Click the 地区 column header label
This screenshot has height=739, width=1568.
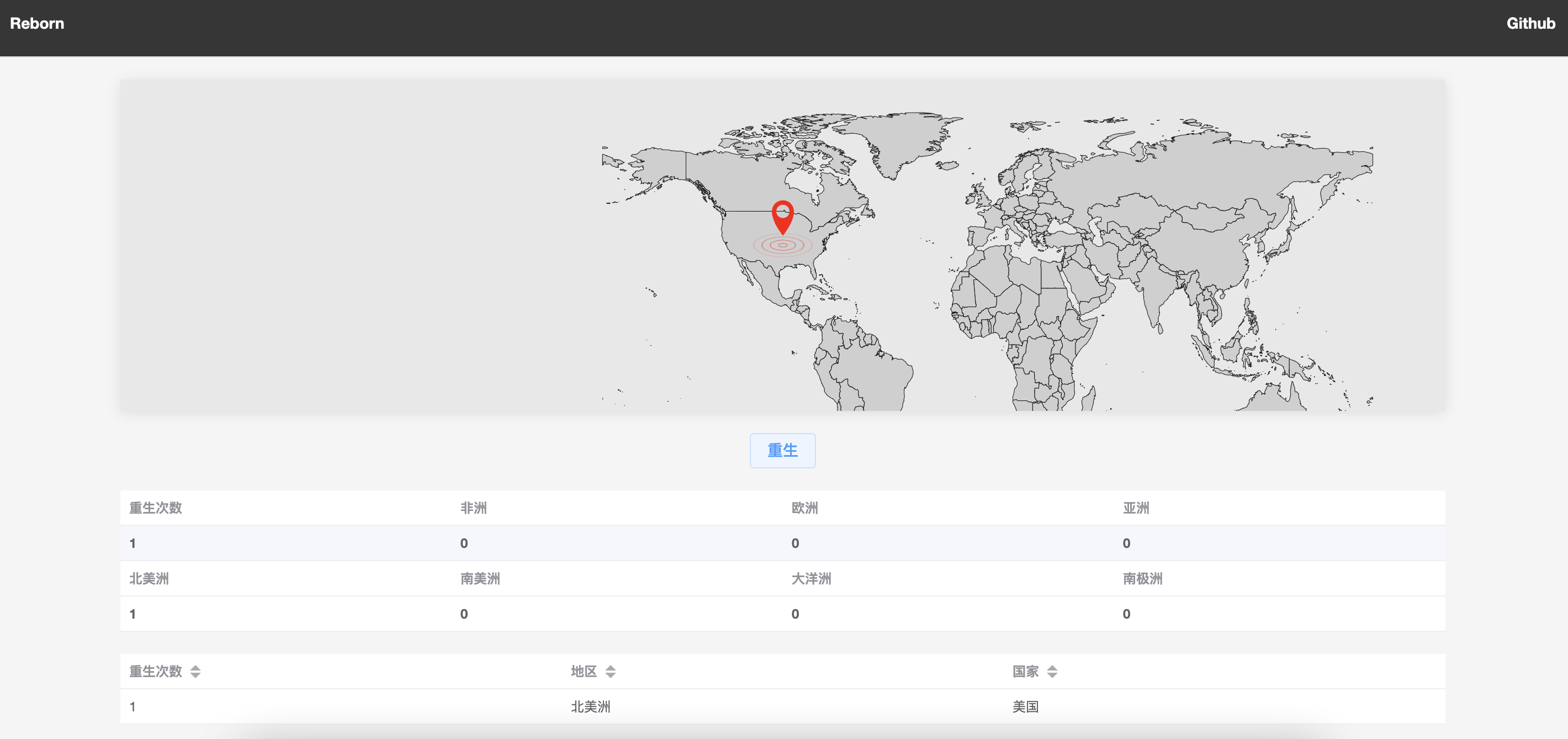[583, 672]
